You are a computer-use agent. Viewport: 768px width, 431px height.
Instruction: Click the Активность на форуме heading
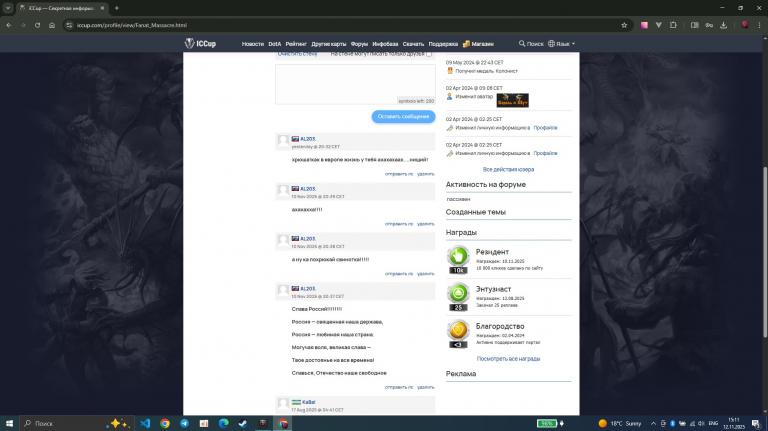click(x=485, y=185)
